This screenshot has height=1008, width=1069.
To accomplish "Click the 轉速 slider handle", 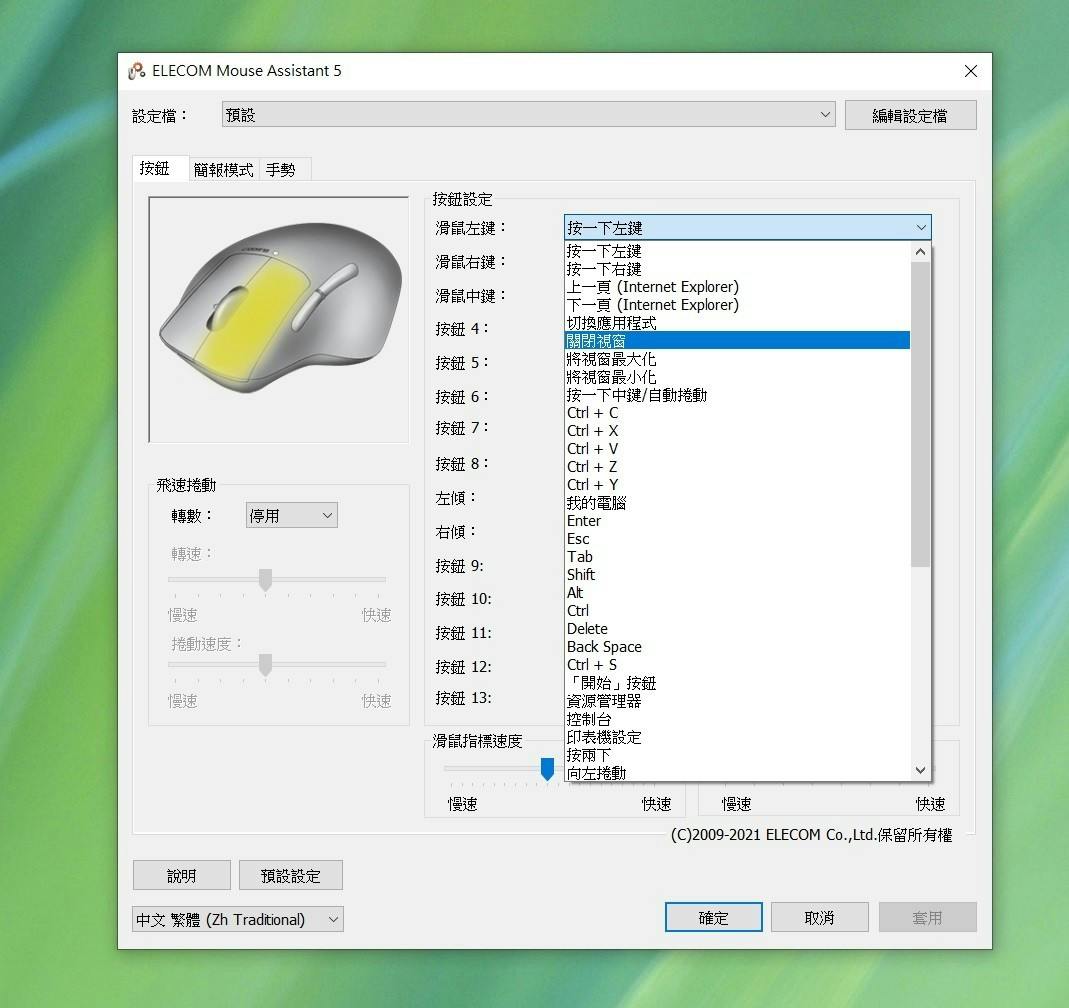I will click(265, 579).
